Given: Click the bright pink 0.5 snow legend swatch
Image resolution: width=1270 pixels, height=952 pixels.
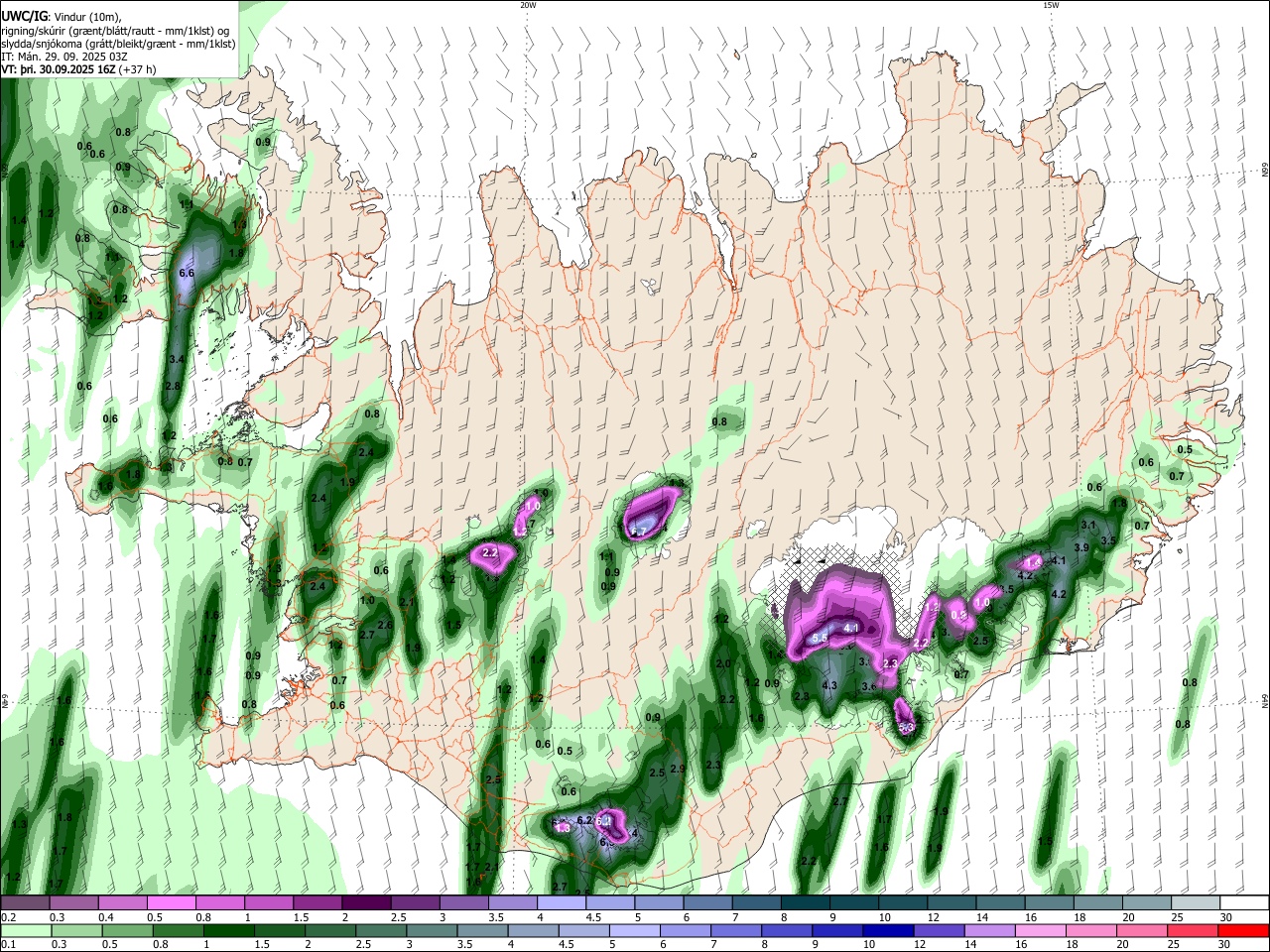Looking at the screenshot, I should tap(172, 903).
